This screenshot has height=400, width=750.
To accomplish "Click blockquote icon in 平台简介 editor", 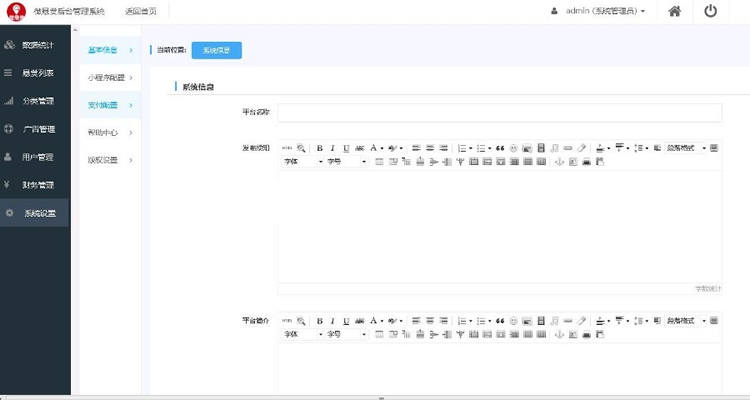I will (500, 320).
